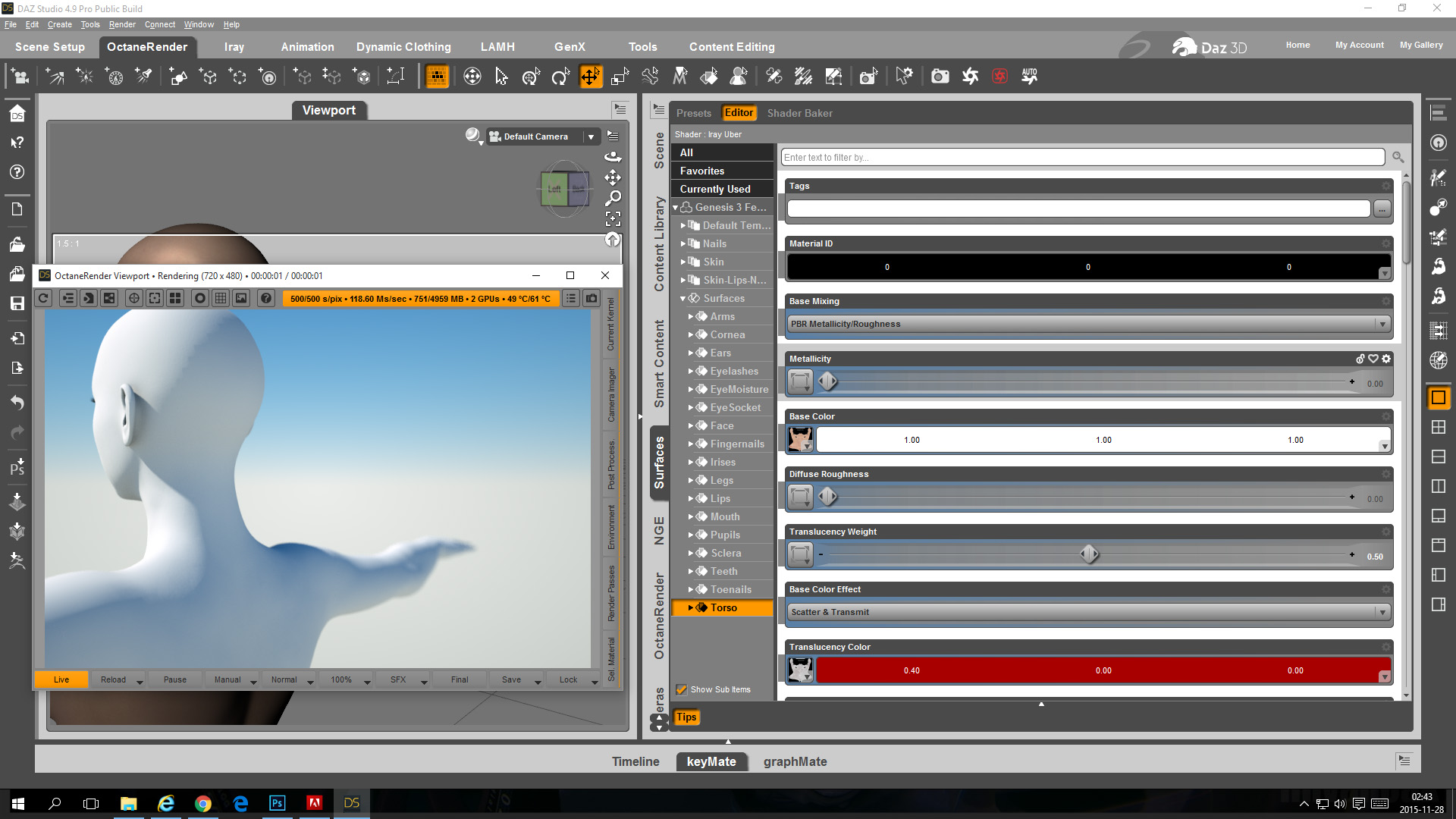Click the Translucency Color image map thumbnail
Screen dimensions: 1456x819
800,670
